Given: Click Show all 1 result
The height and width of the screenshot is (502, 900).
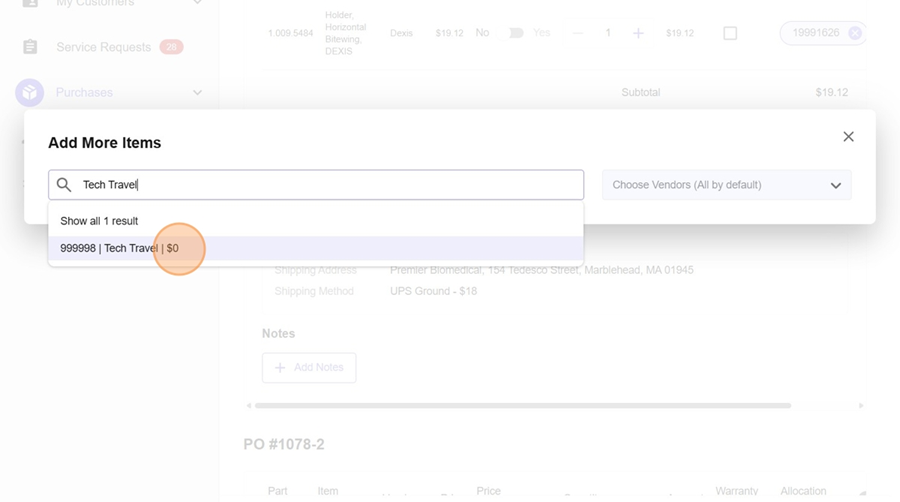Looking at the screenshot, I should pyautogui.click(x=99, y=221).
